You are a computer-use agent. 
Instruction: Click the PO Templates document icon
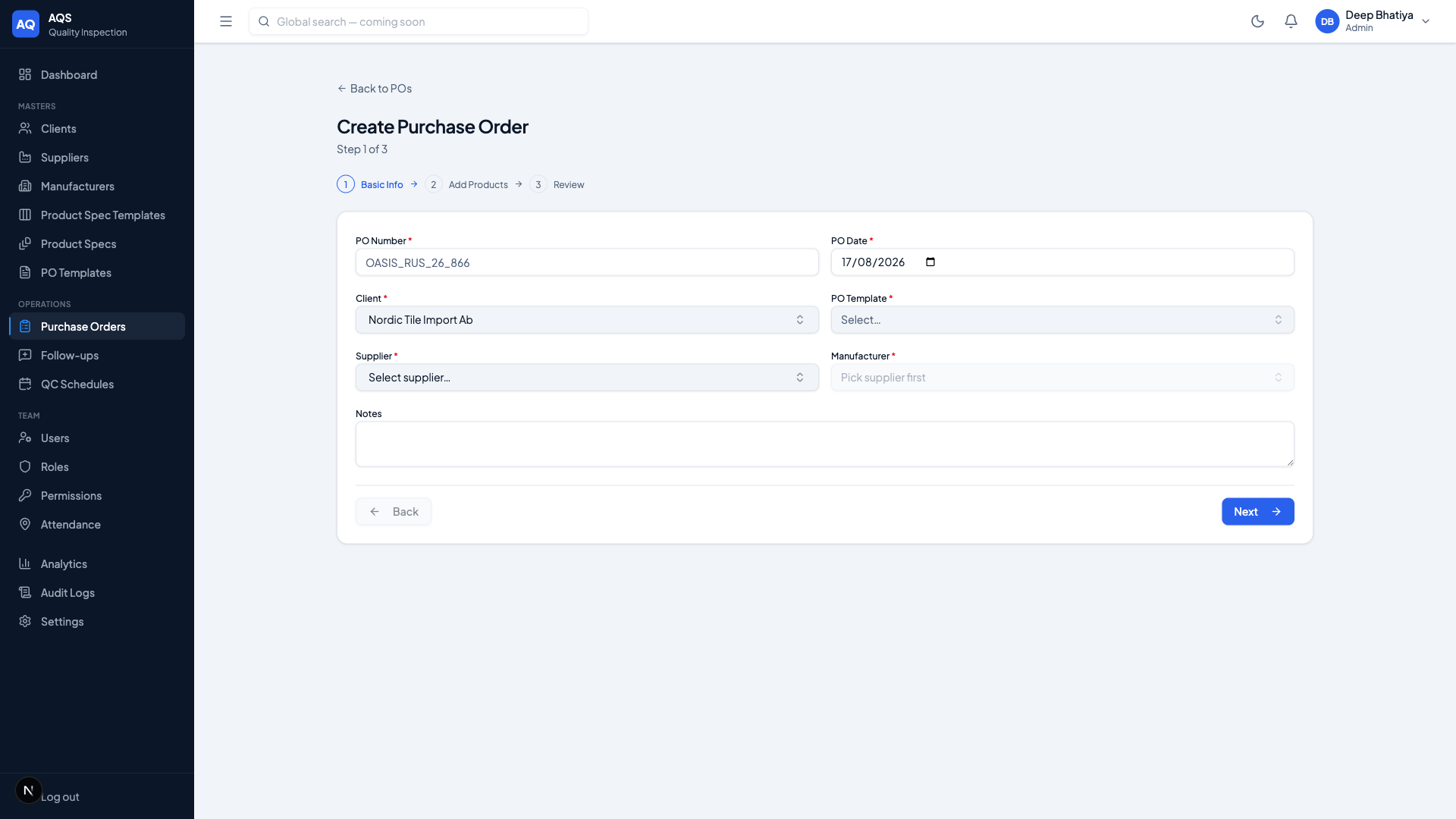tap(25, 272)
